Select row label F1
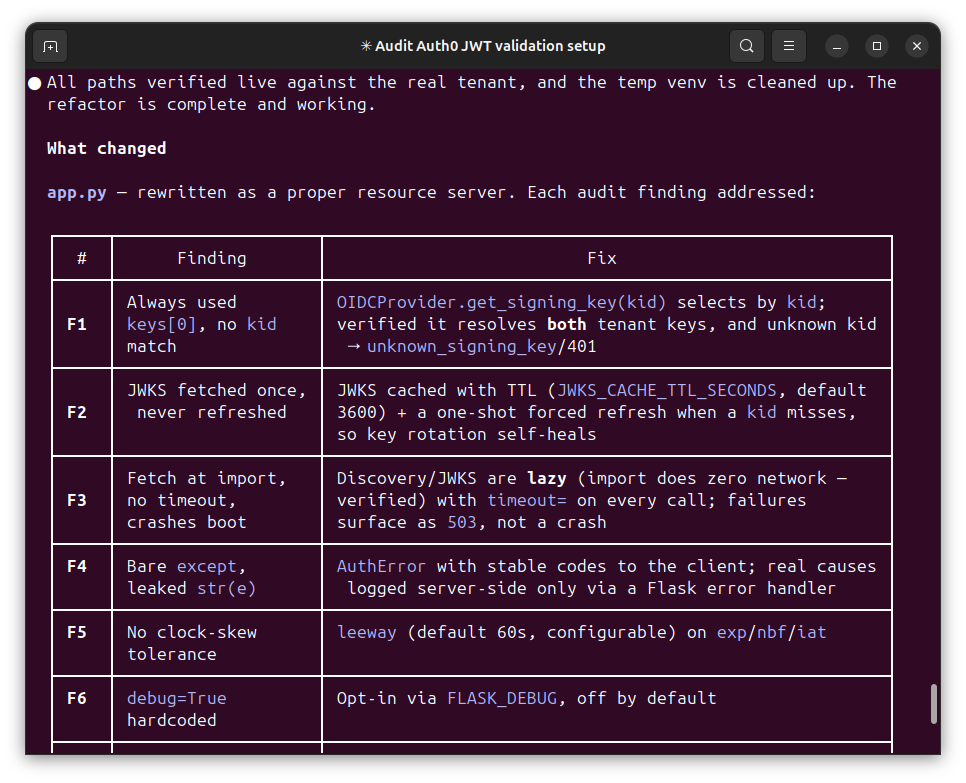The height and width of the screenshot is (783, 966). (77, 325)
